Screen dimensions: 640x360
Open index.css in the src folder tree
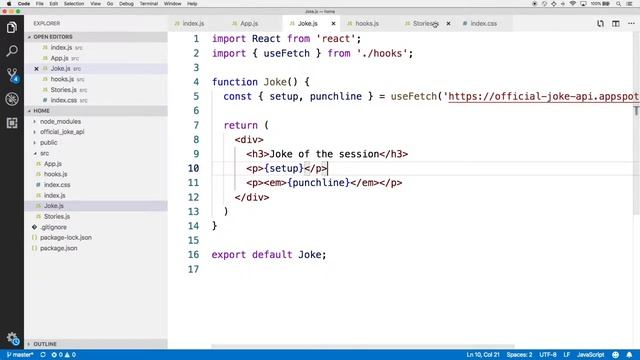tap(57, 185)
